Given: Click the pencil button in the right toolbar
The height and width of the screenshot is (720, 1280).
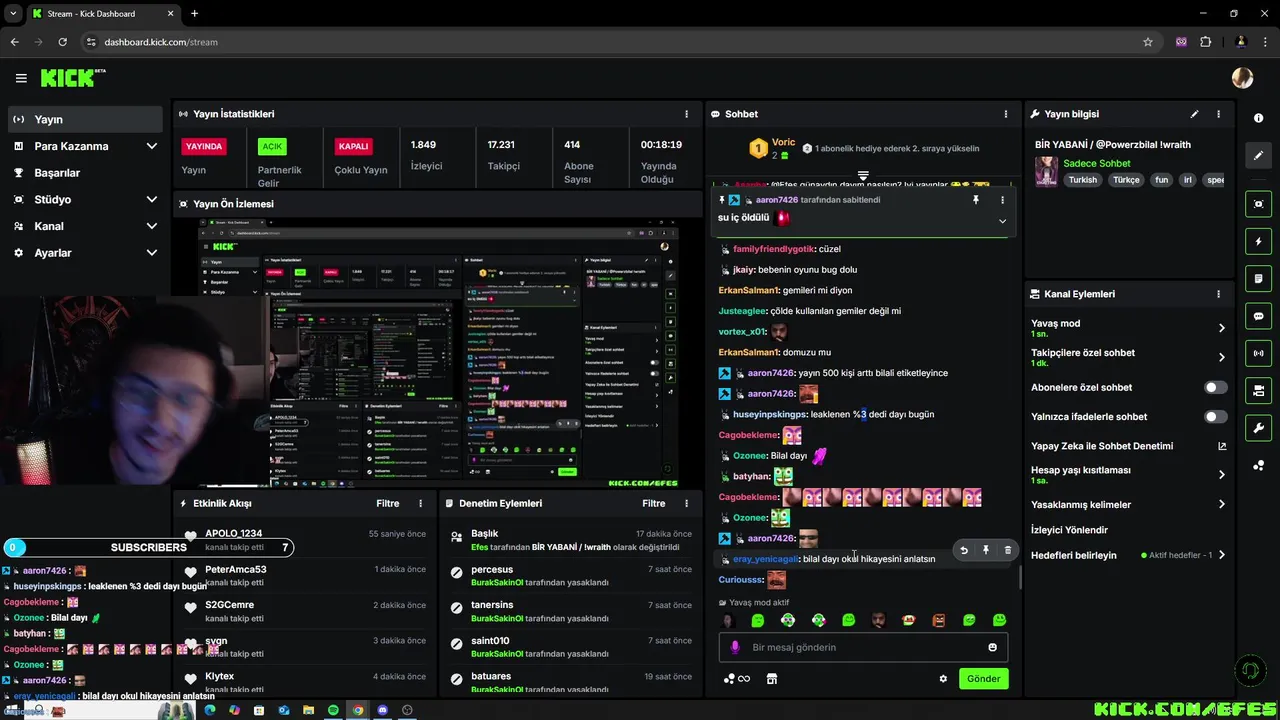Looking at the screenshot, I should pos(1258,156).
